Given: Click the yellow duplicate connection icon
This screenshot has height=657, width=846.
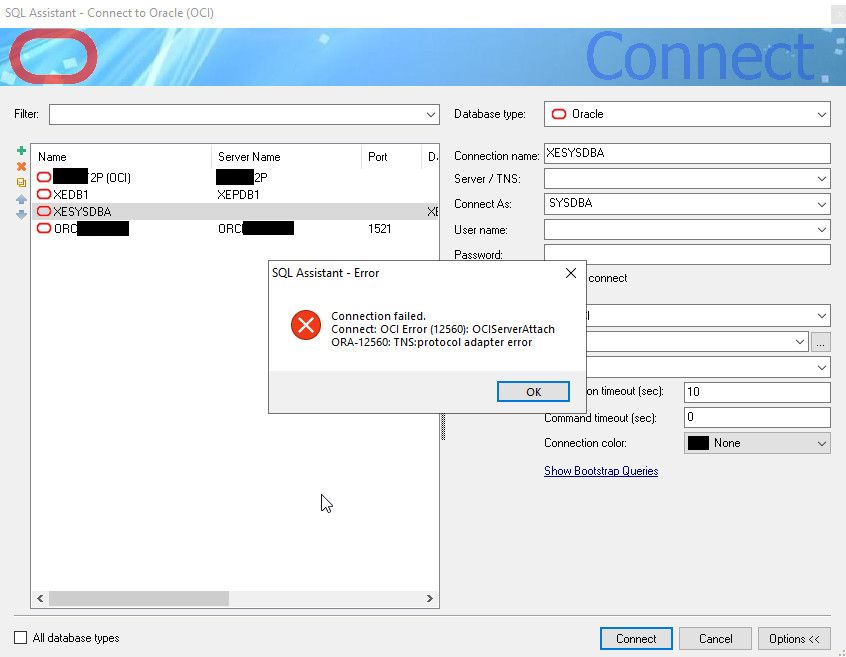Looking at the screenshot, I should coord(21,183).
